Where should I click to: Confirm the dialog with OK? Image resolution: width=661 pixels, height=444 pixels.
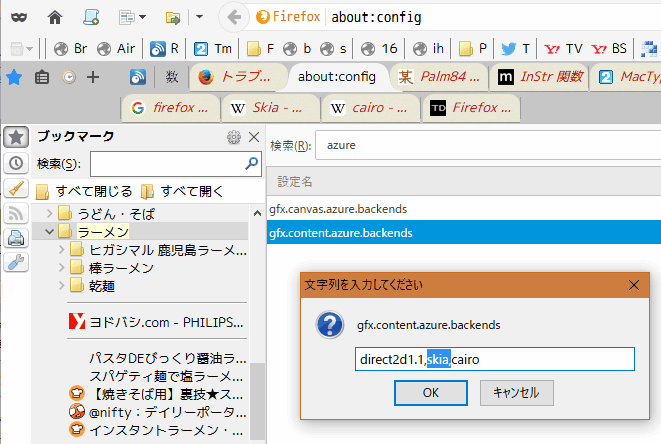[430, 393]
